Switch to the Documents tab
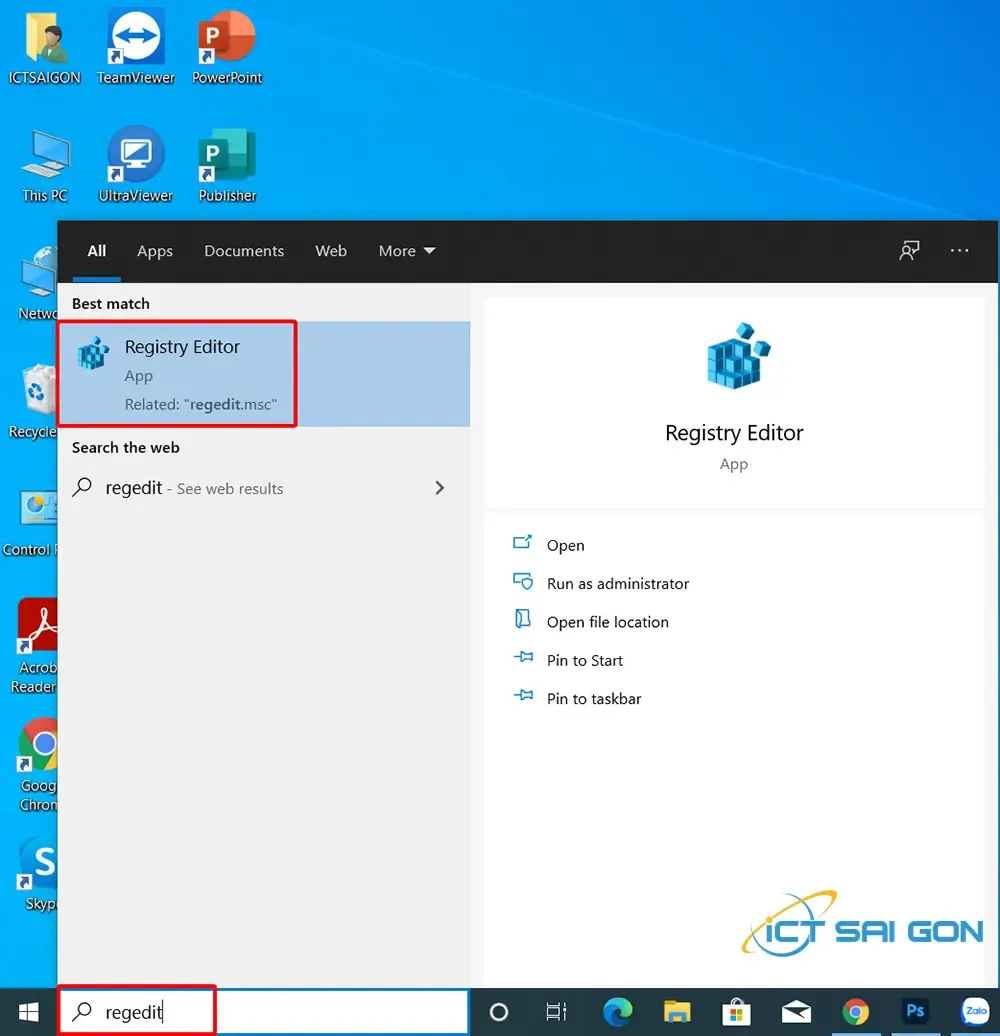The image size is (1000, 1036). [244, 251]
